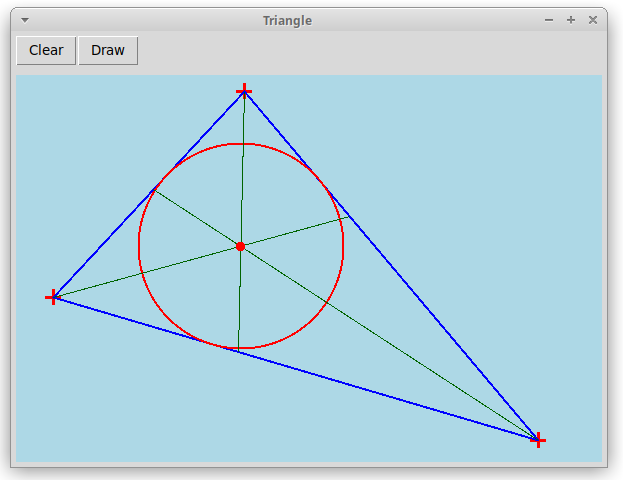The image size is (623, 480).
Task: Click the Draw button
Action: pos(108,50)
